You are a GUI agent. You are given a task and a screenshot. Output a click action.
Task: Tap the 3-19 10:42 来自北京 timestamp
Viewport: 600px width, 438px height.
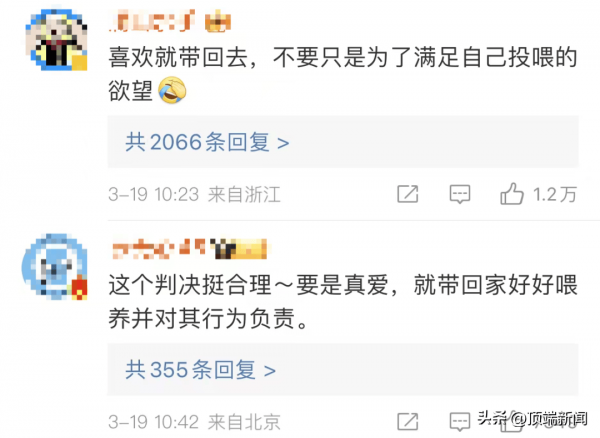pyautogui.click(x=194, y=422)
